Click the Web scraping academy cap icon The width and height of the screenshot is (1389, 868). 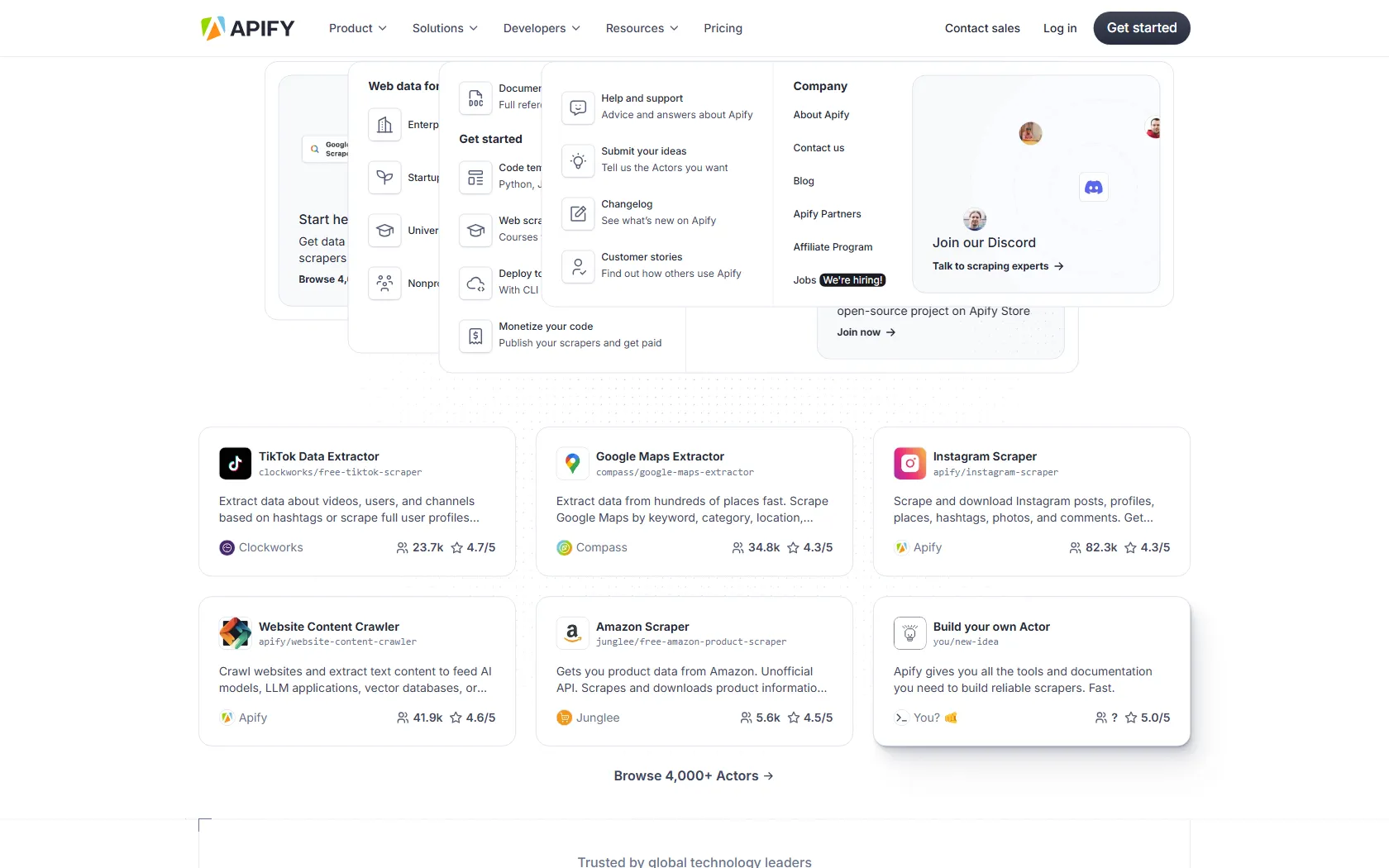[x=475, y=230]
